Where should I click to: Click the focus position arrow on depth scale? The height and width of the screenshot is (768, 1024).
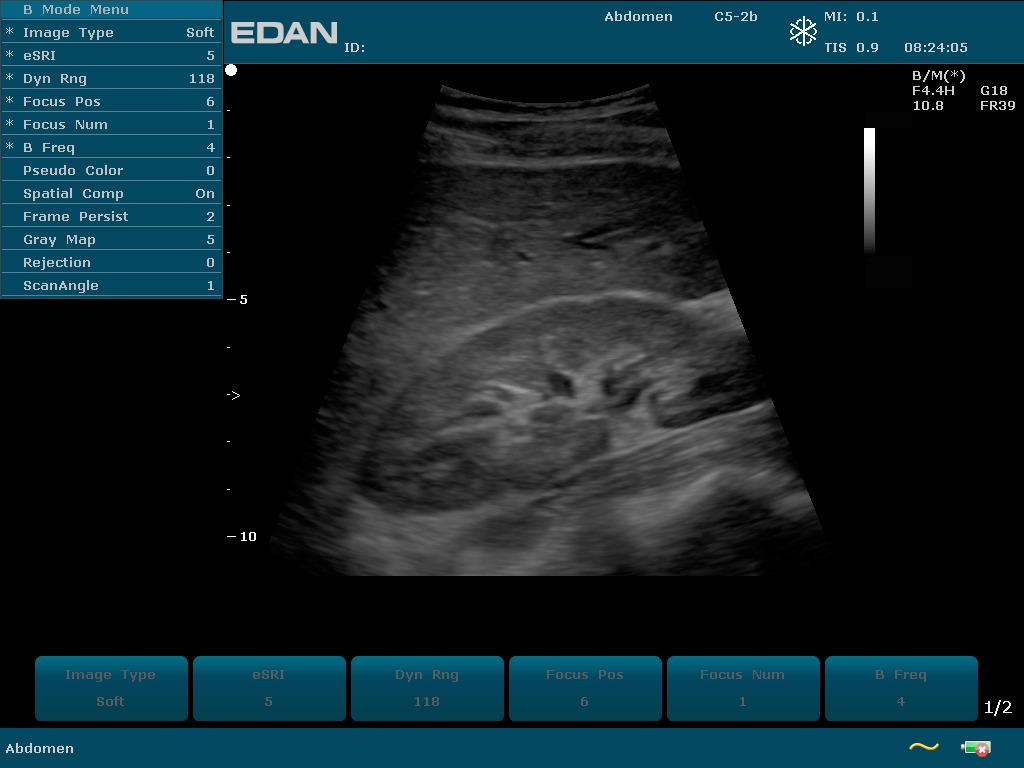click(x=233, y=396)
